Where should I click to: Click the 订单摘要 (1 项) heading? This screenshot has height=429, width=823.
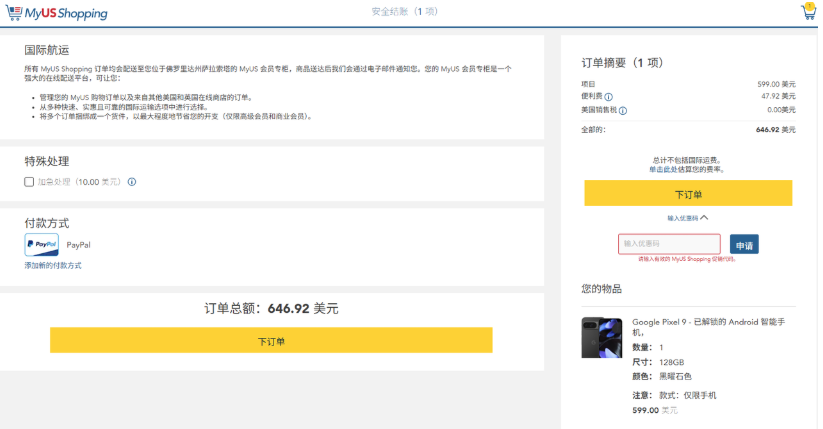(x=622, y=63)
